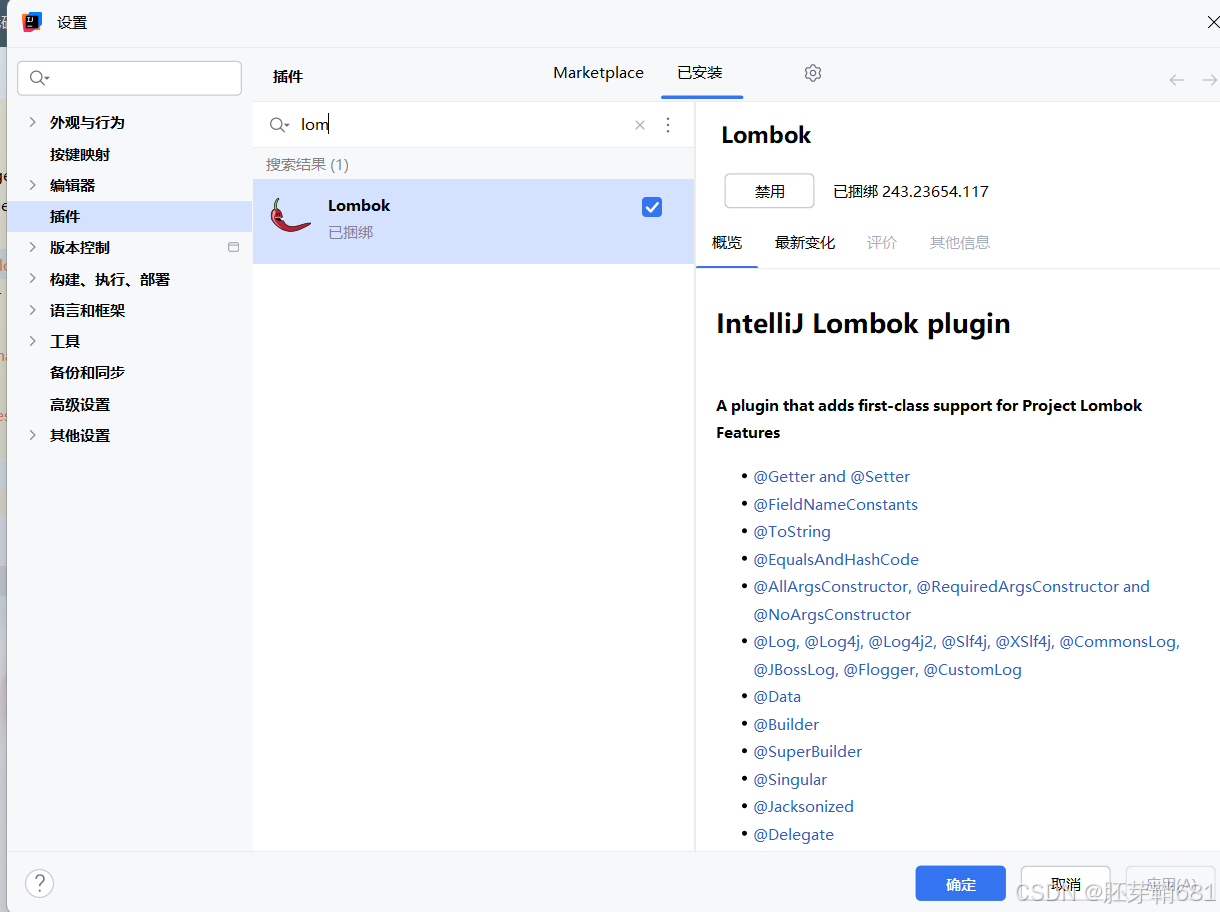The height and width of the screenshot is (912, 1220).
Task: Click the Lombok chili pepper icon
Action: [x=290, y=215]
